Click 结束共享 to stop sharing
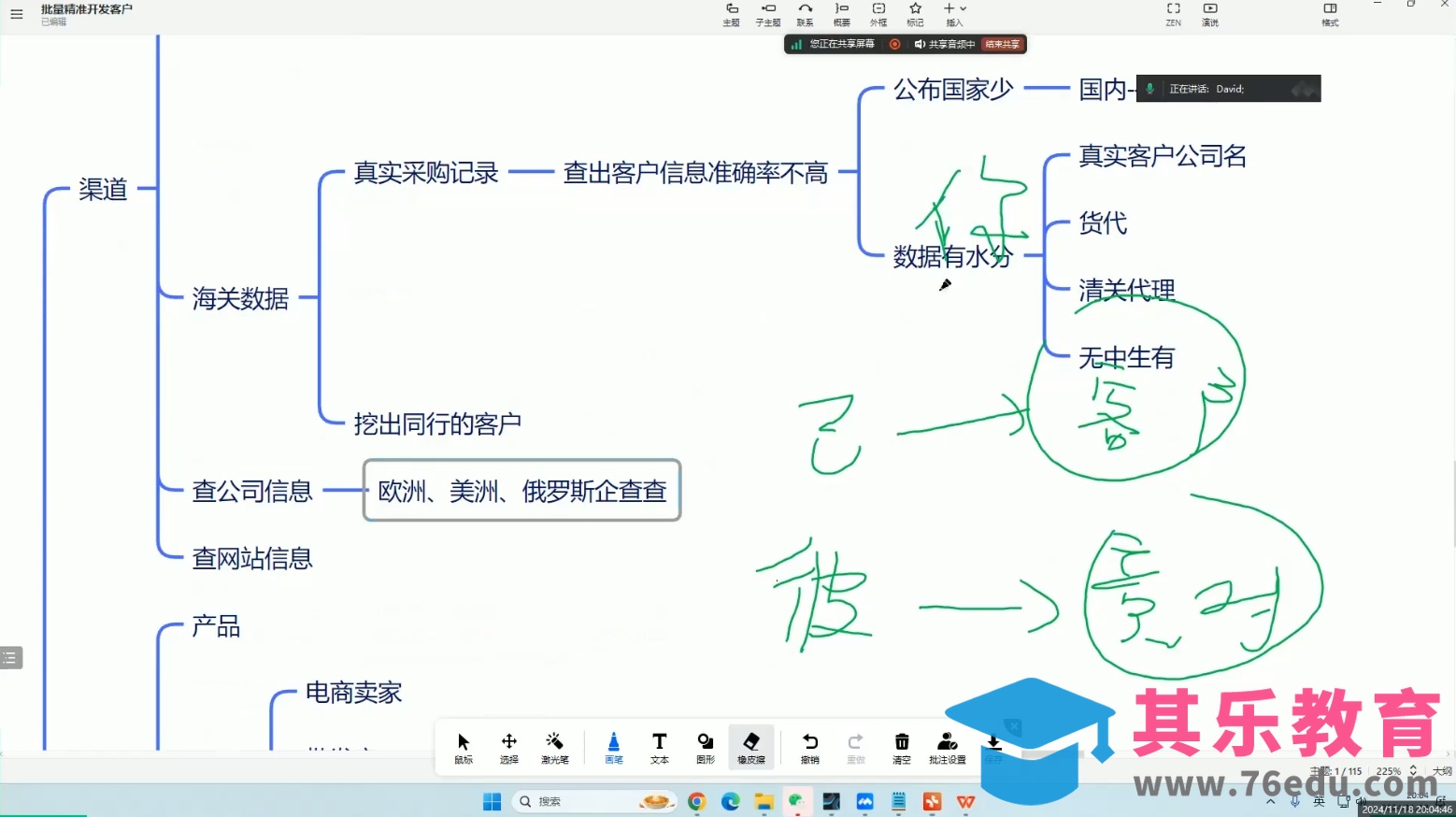Screen dimensions: 1456x817 [x=1003, y=44]
